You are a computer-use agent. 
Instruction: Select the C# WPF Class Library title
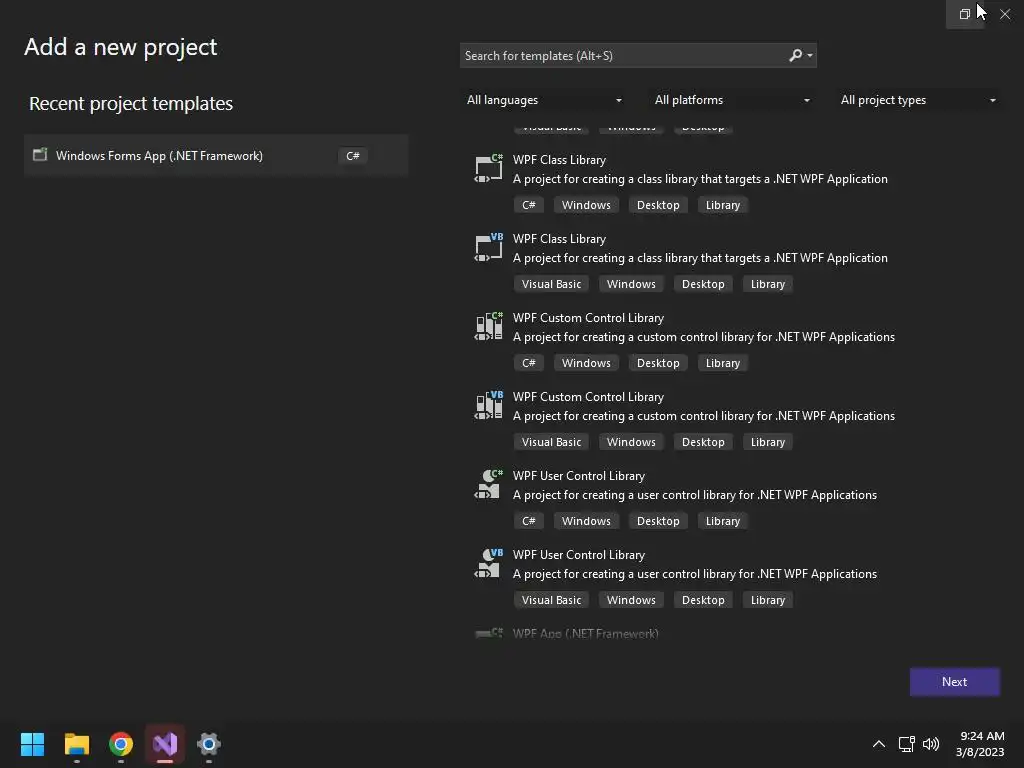[x=559, y=160]
